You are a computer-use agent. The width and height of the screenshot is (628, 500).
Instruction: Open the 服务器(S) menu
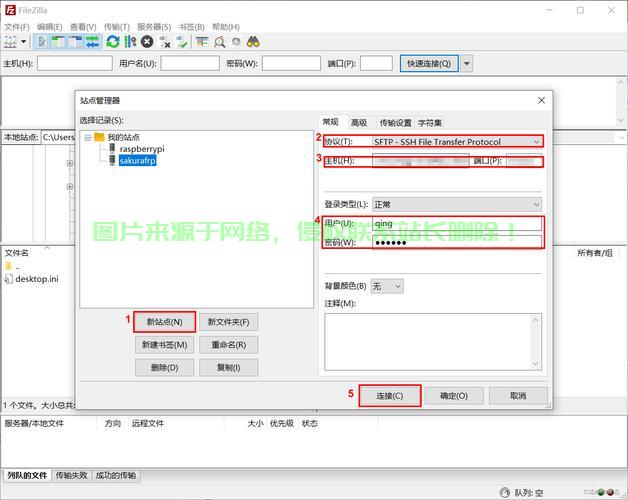click(154, 27)
